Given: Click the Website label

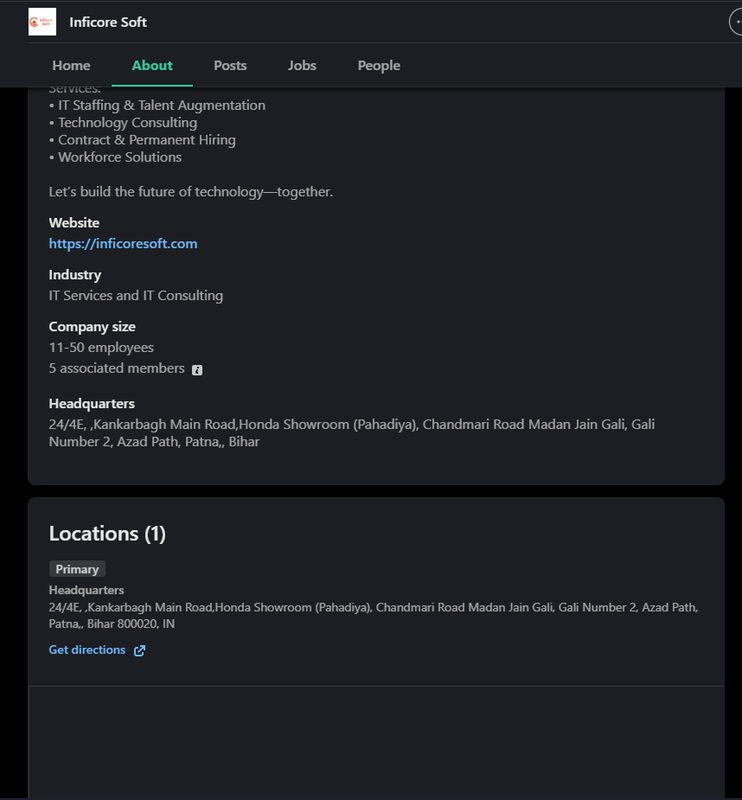Looking at the screenshot, I should pos(74,222).
